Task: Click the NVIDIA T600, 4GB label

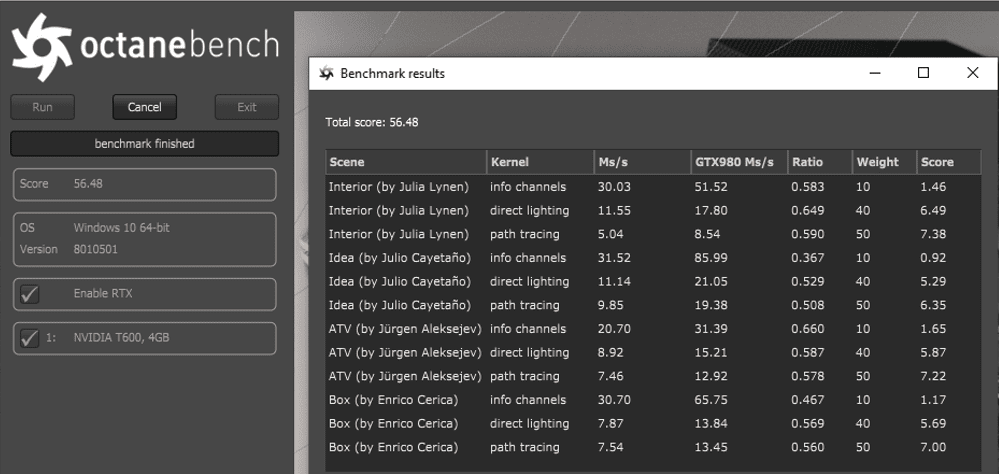Action: click(121, 338)
